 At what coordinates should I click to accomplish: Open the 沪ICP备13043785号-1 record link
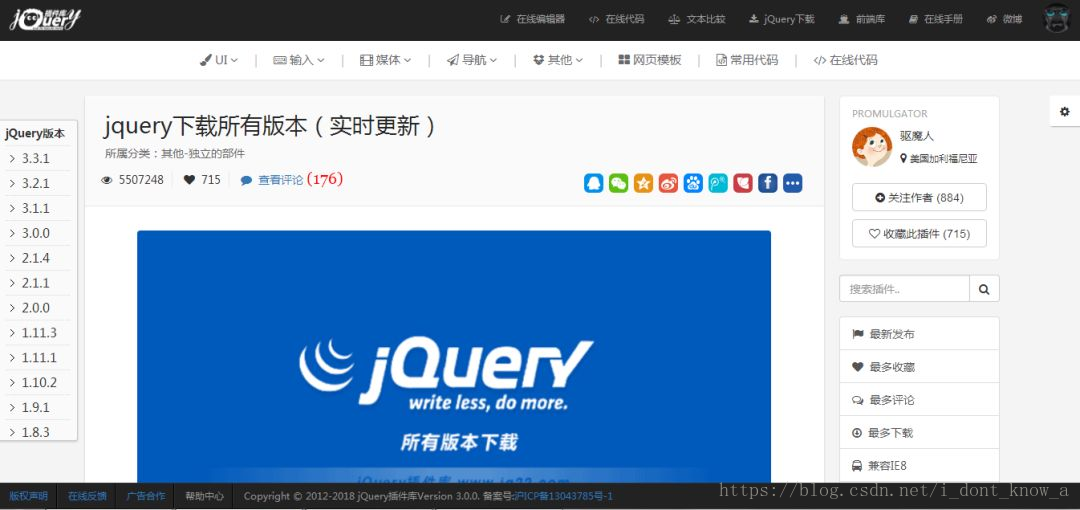[x=563, y=496]
